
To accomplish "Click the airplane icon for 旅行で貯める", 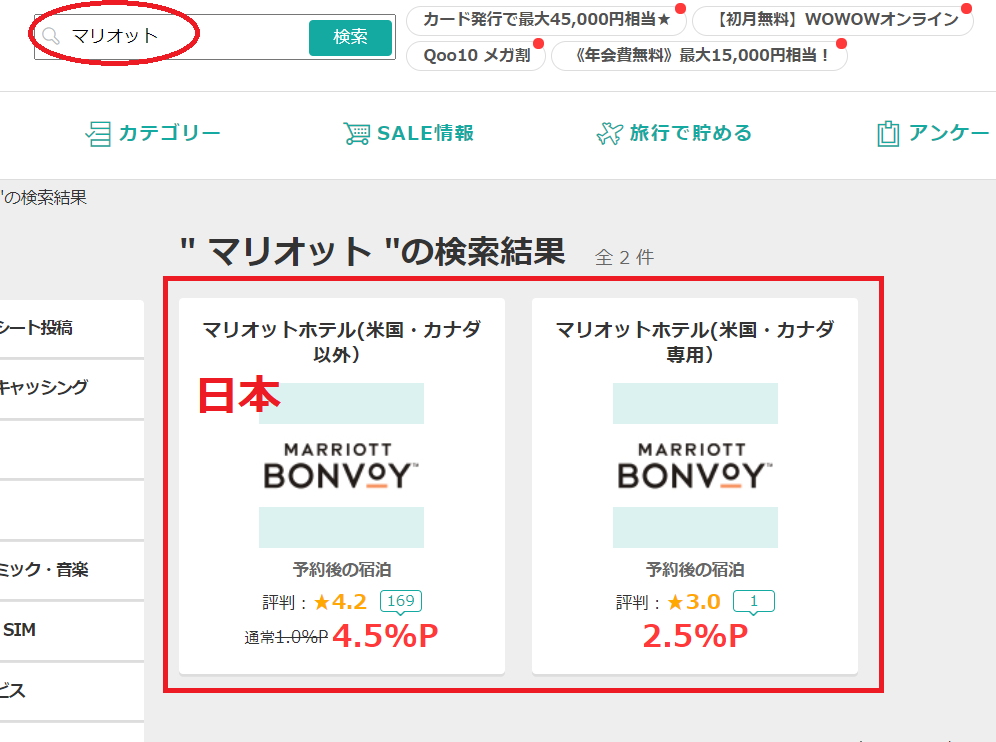I will (x=609, y=134).
